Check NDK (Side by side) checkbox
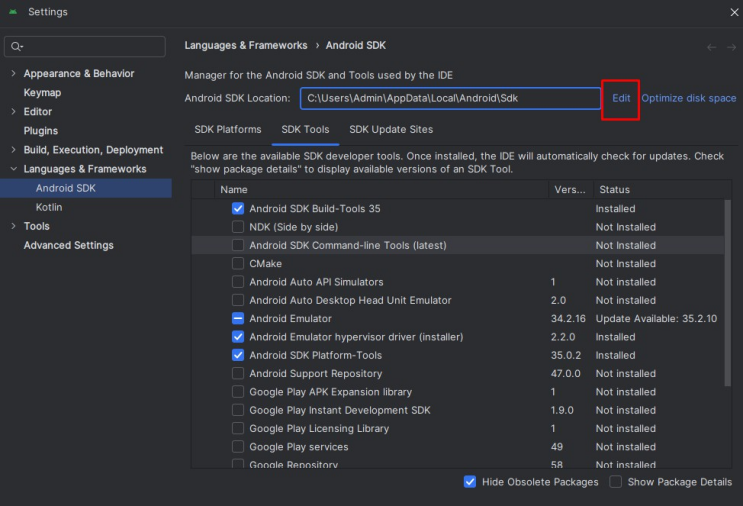The image size is (743, 506). pos(238,227)
